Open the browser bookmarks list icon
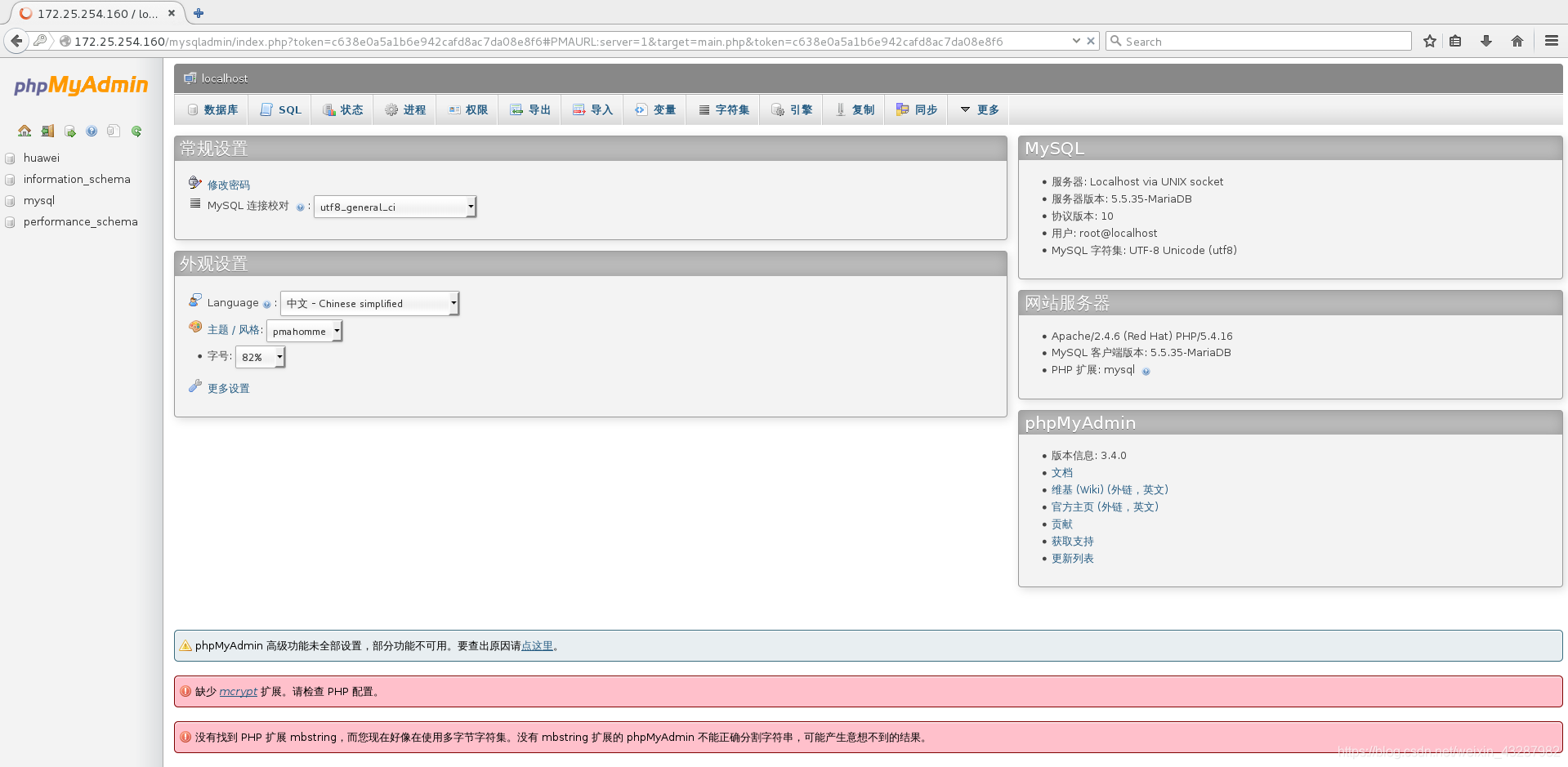 click(x=1455, y=41)
